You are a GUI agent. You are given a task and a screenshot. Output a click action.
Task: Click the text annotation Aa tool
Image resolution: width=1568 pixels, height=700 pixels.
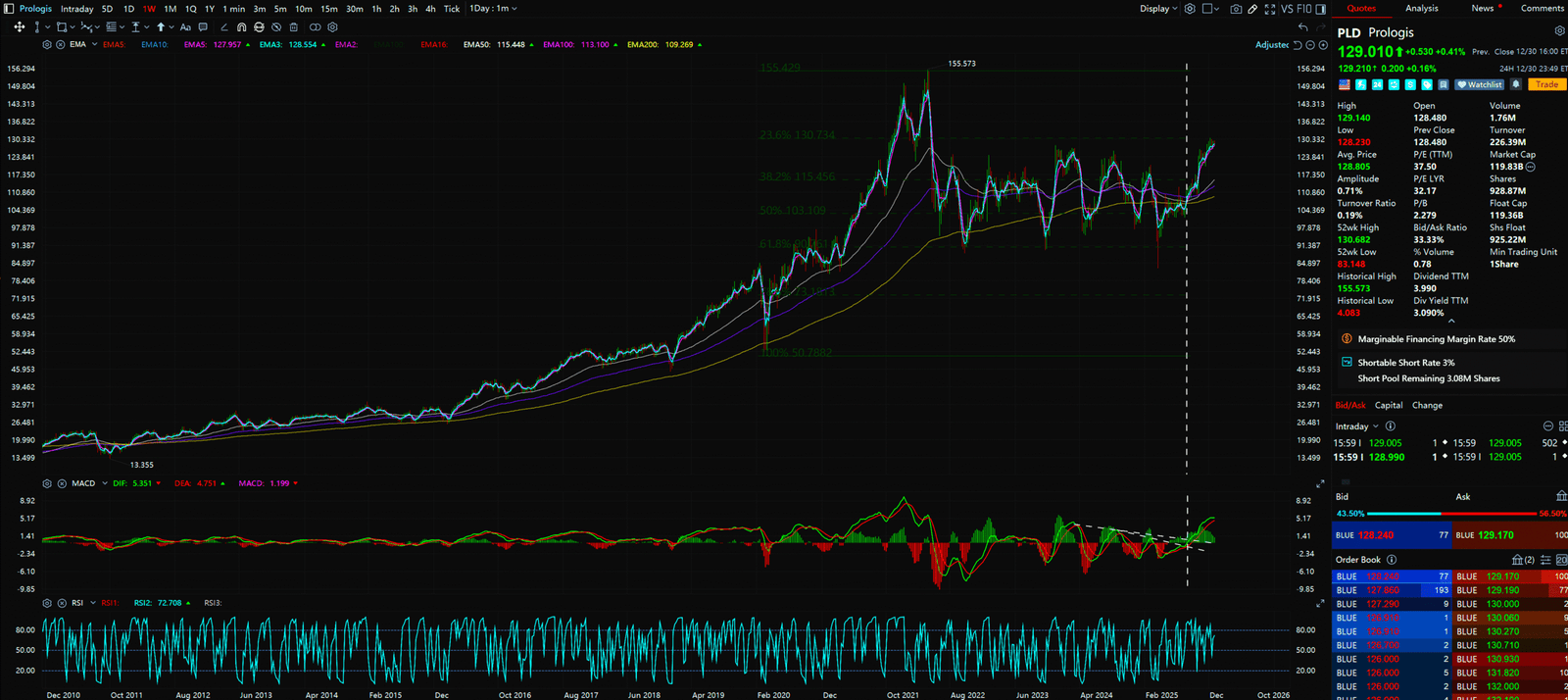point(185,27)
